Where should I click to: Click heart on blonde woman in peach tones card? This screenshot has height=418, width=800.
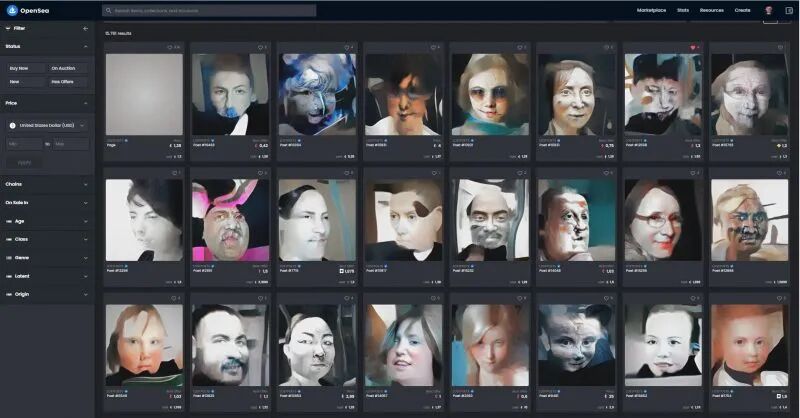(520, 298)
